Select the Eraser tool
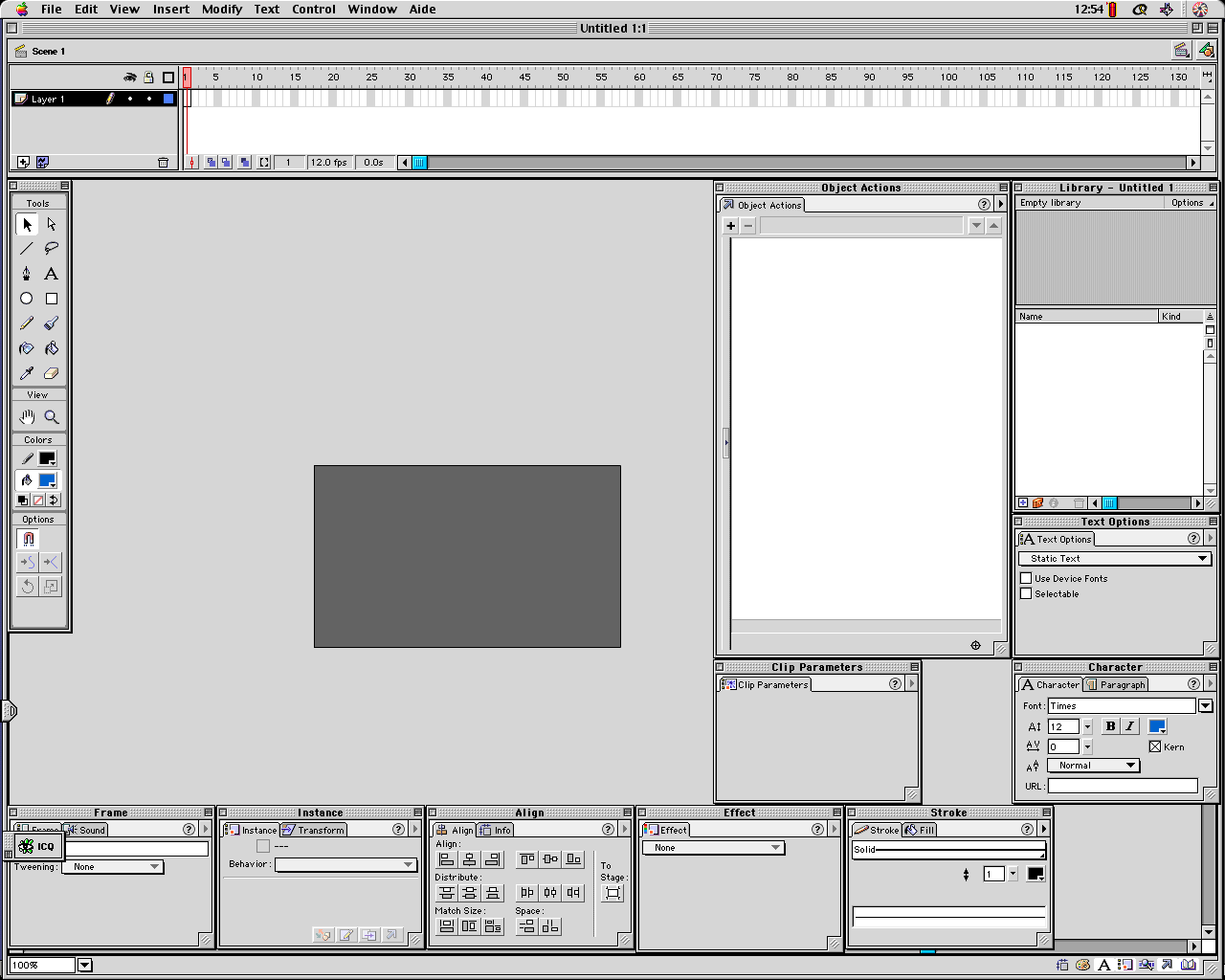 tap(52, 373)
